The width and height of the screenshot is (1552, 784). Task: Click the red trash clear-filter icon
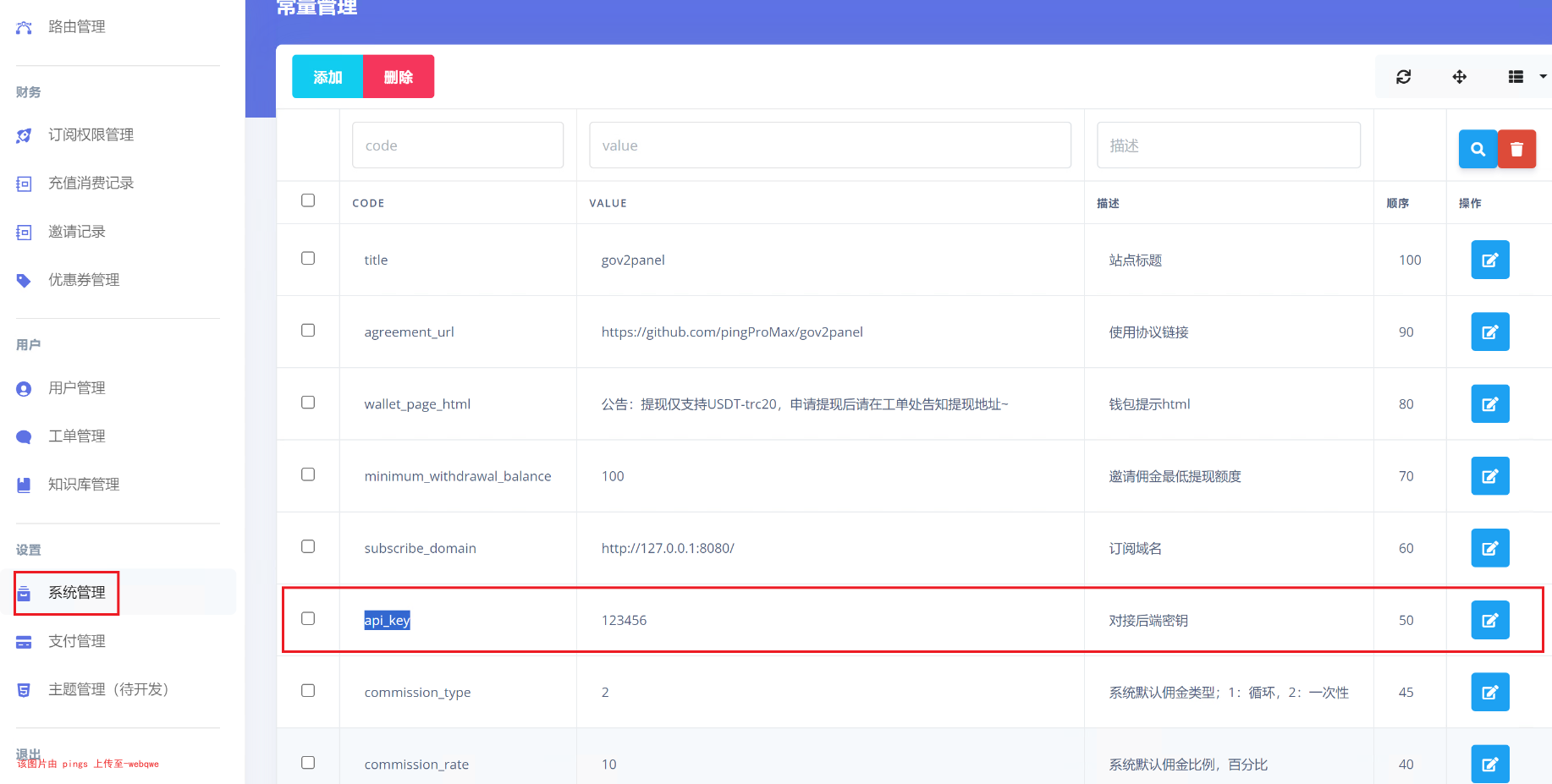1516,149
